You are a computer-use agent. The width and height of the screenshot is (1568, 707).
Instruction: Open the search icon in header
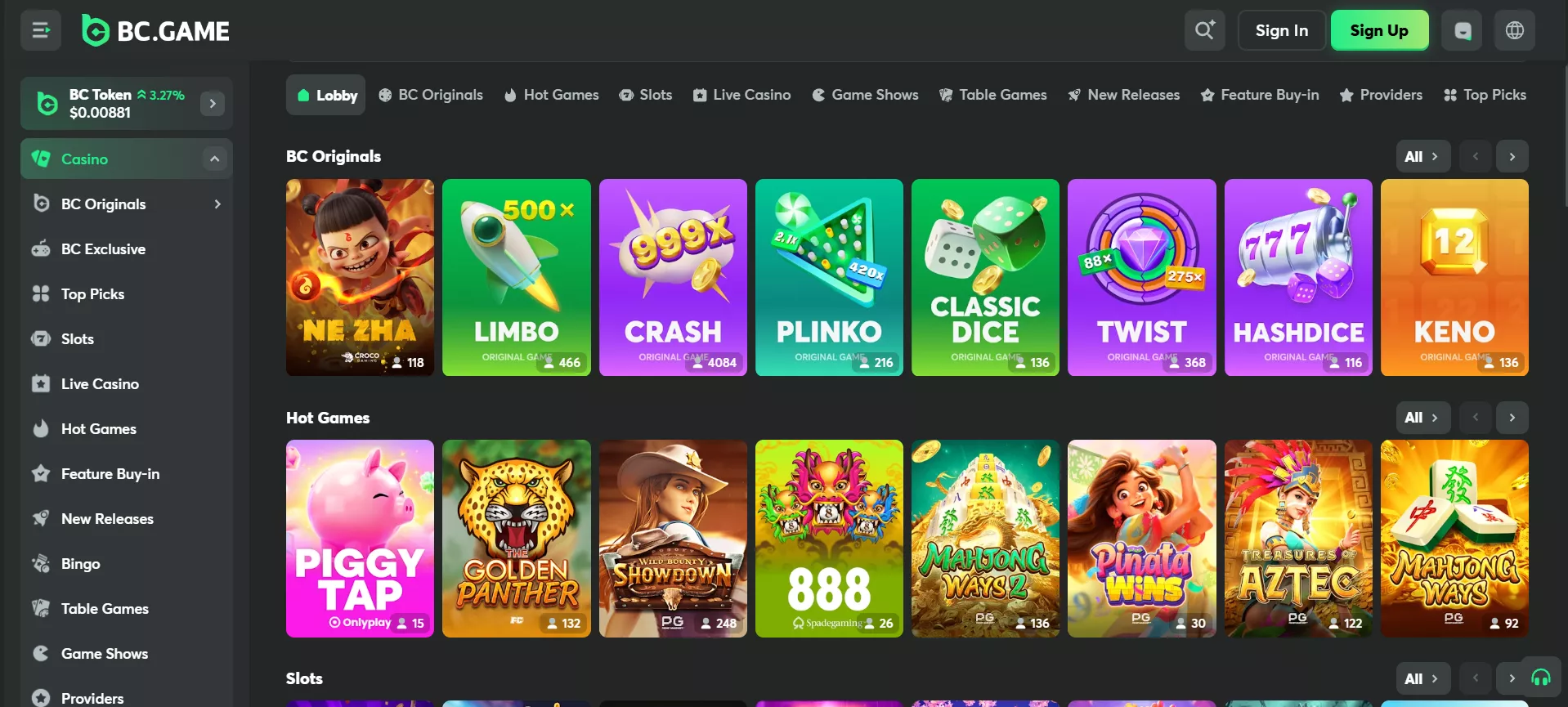pos(1204,31)
